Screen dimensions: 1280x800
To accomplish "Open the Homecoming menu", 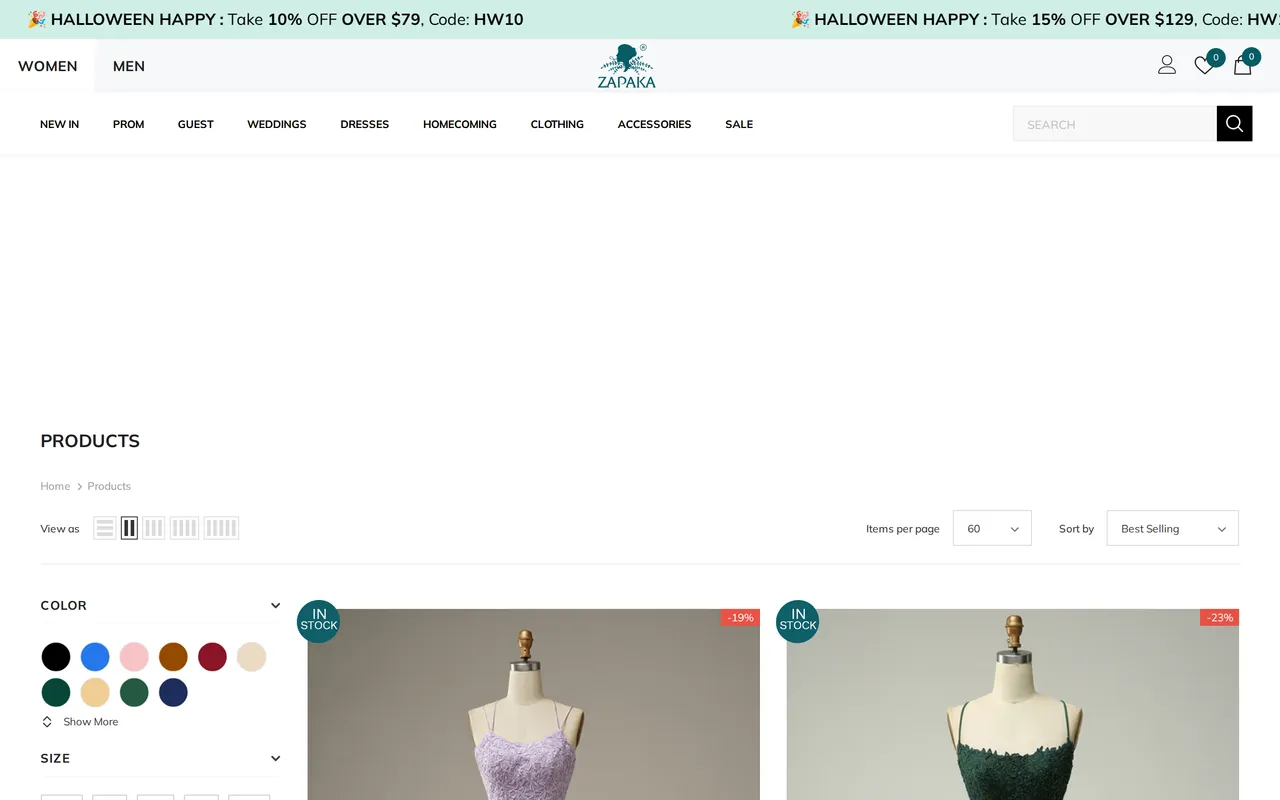I will [x=460, y=124].
